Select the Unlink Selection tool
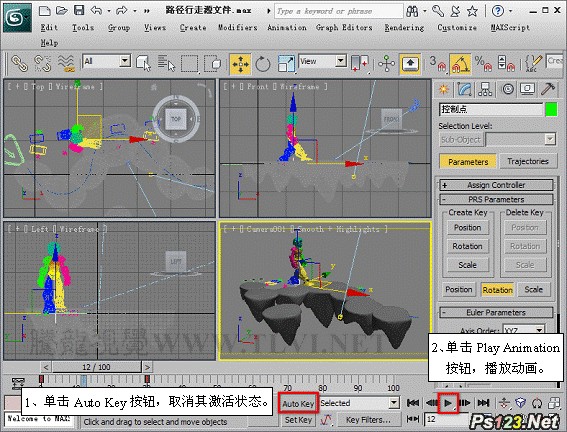The image size is (567, 432). pyautogui.click(x=42, y=63)
